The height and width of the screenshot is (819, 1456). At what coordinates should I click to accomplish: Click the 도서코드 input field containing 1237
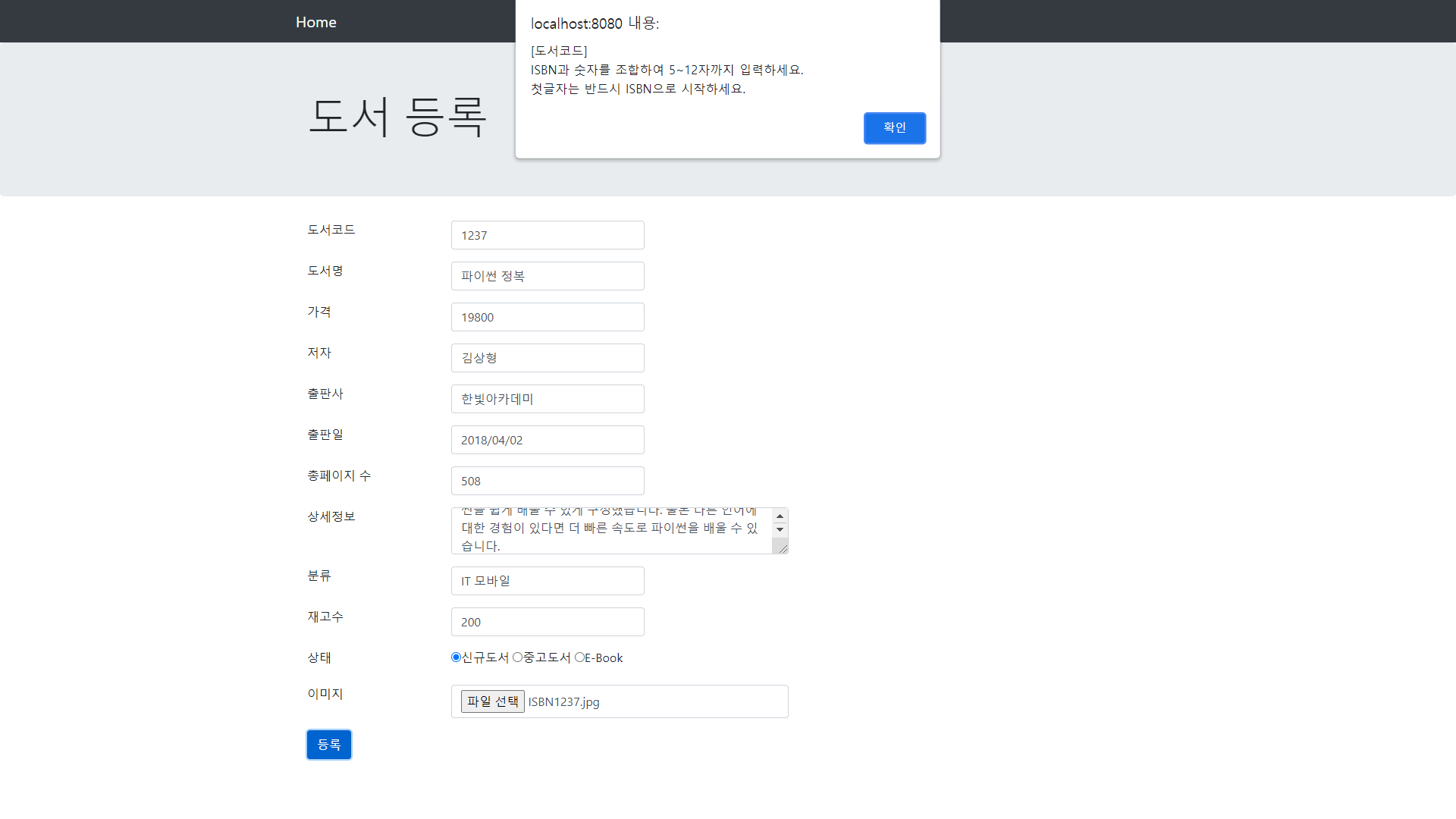(x=547, y=235)
